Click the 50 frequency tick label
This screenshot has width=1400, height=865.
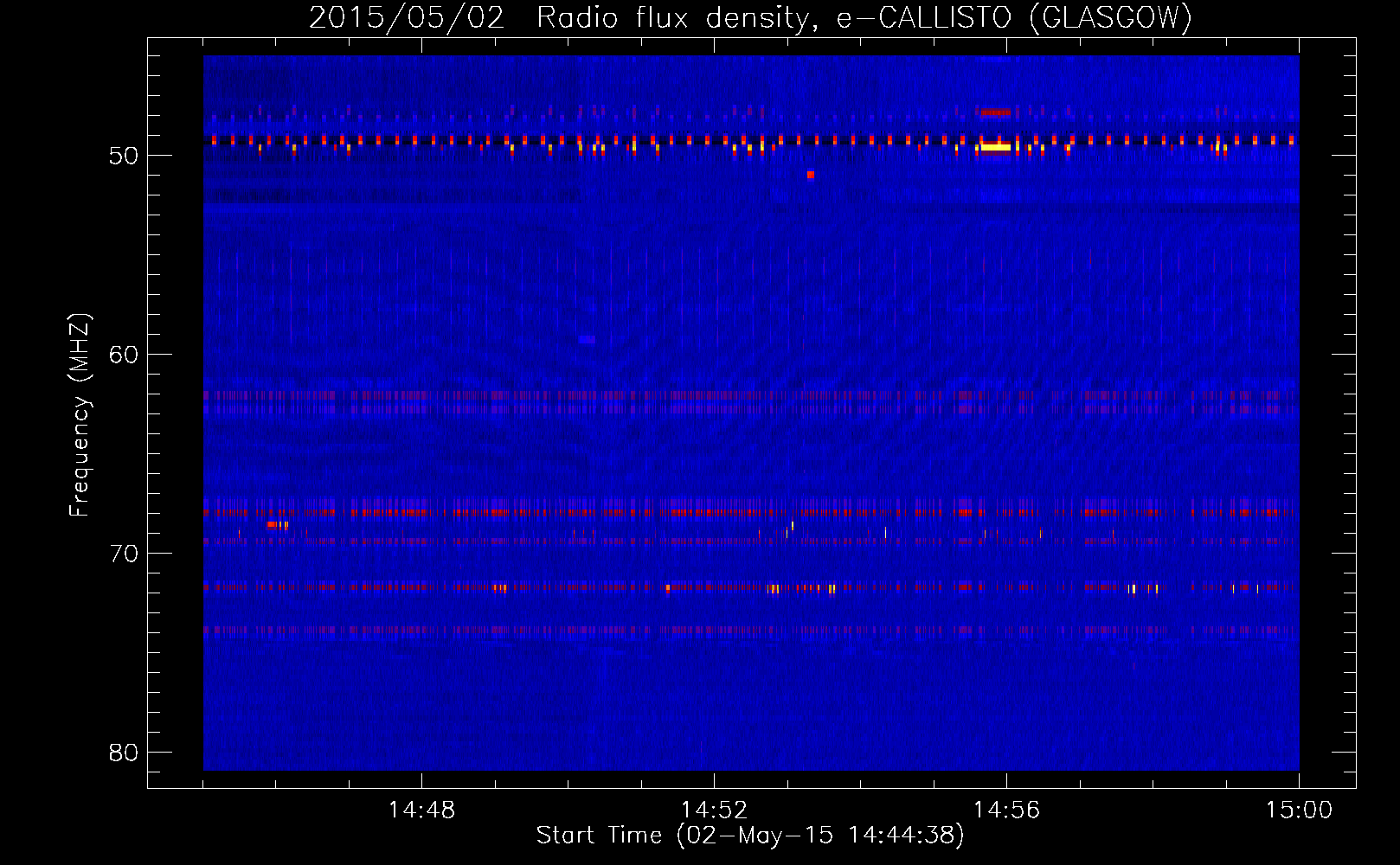(124, 156)
